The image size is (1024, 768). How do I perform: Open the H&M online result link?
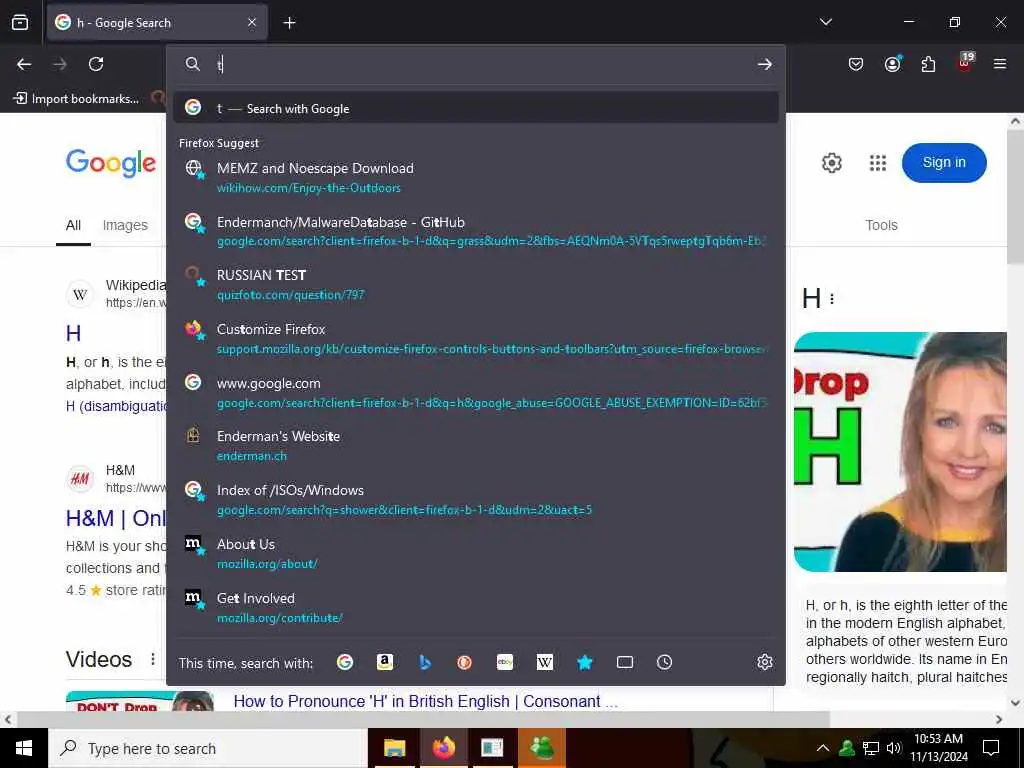pos(116,519)
